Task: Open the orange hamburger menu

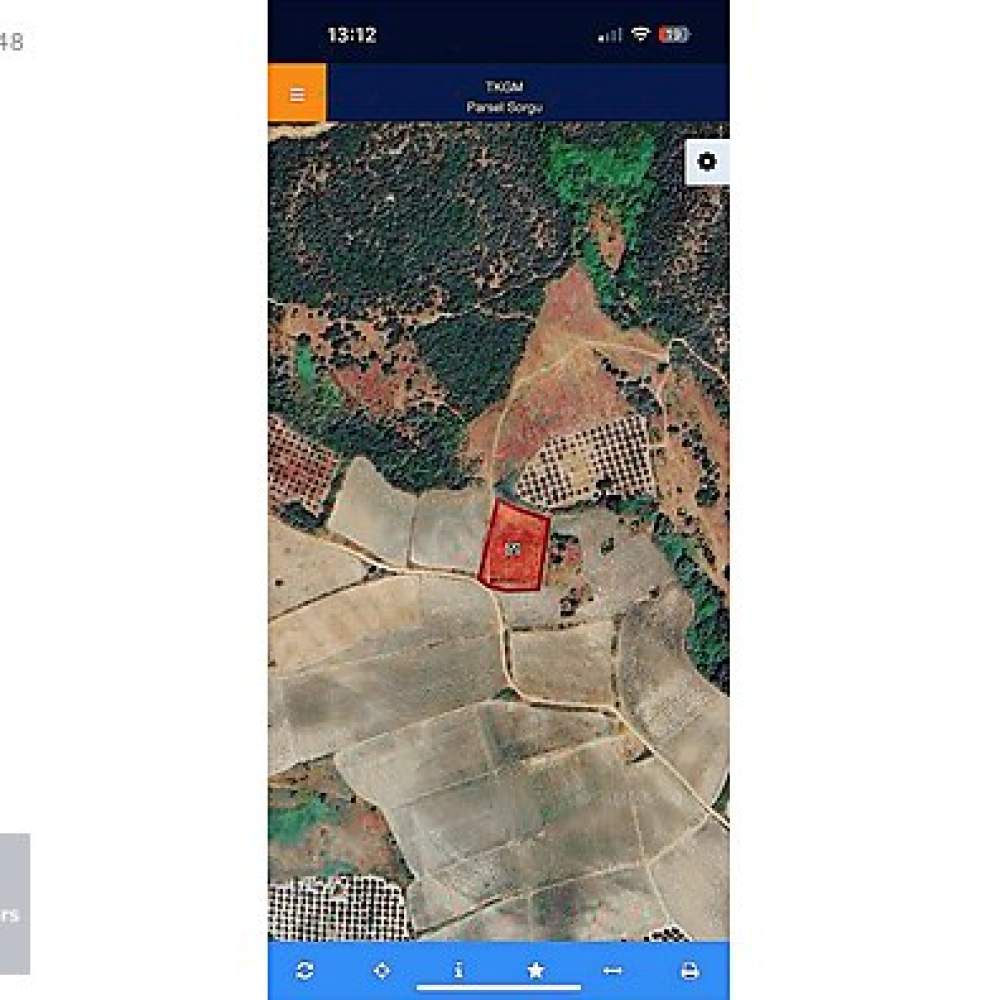Action: (297, 93)
